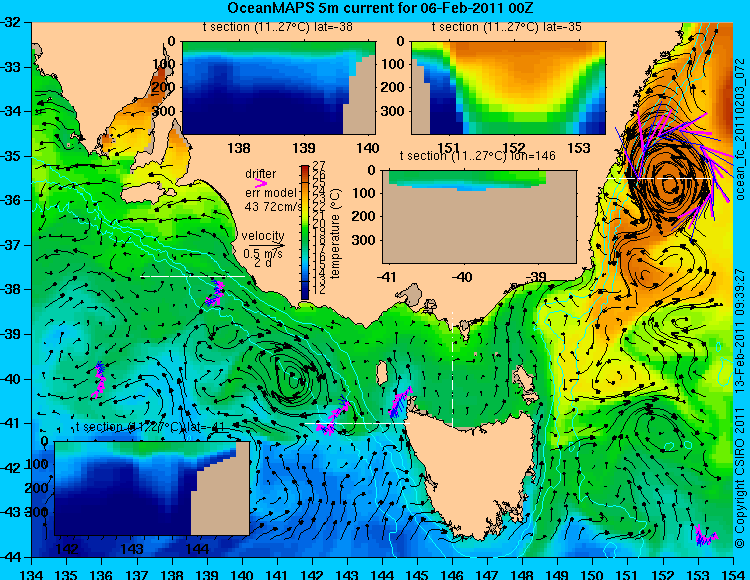
Task: Click the 138 tick label under the lat=-38 inset
Action: click(x=239, y=148)
